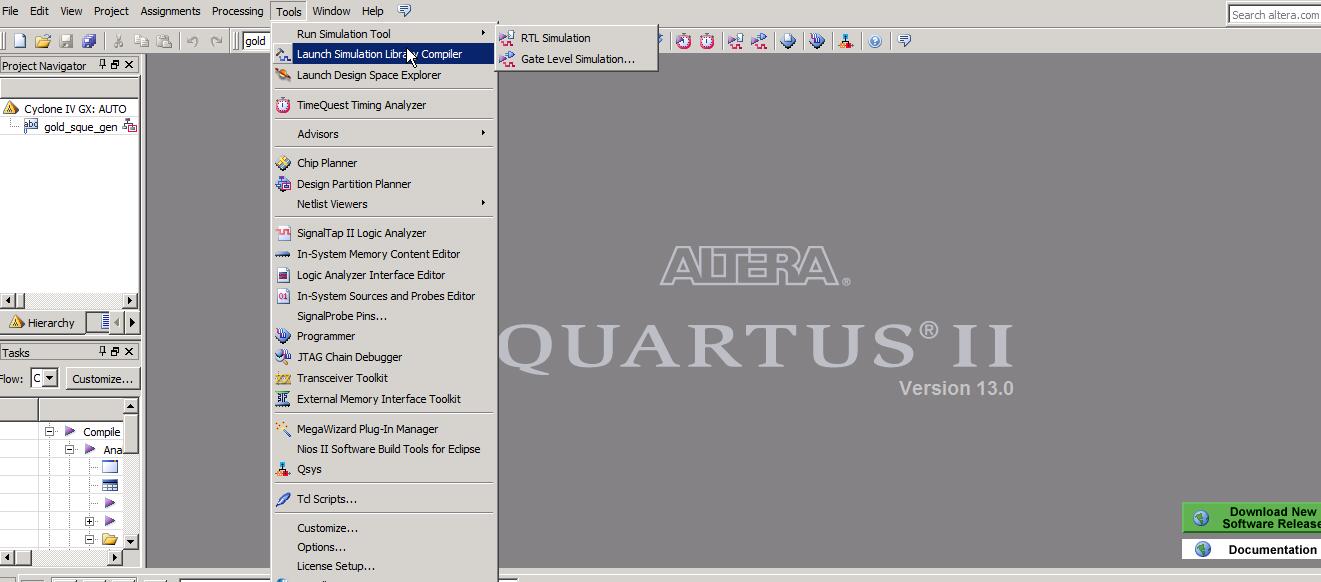Collapse the Ana task subtree node

click(69, 449)
